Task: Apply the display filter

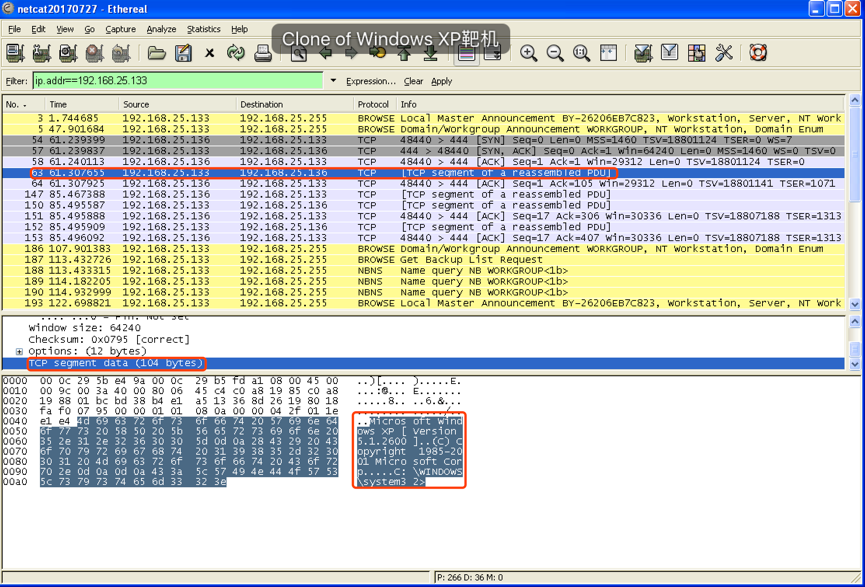Action: coord(441,81)
